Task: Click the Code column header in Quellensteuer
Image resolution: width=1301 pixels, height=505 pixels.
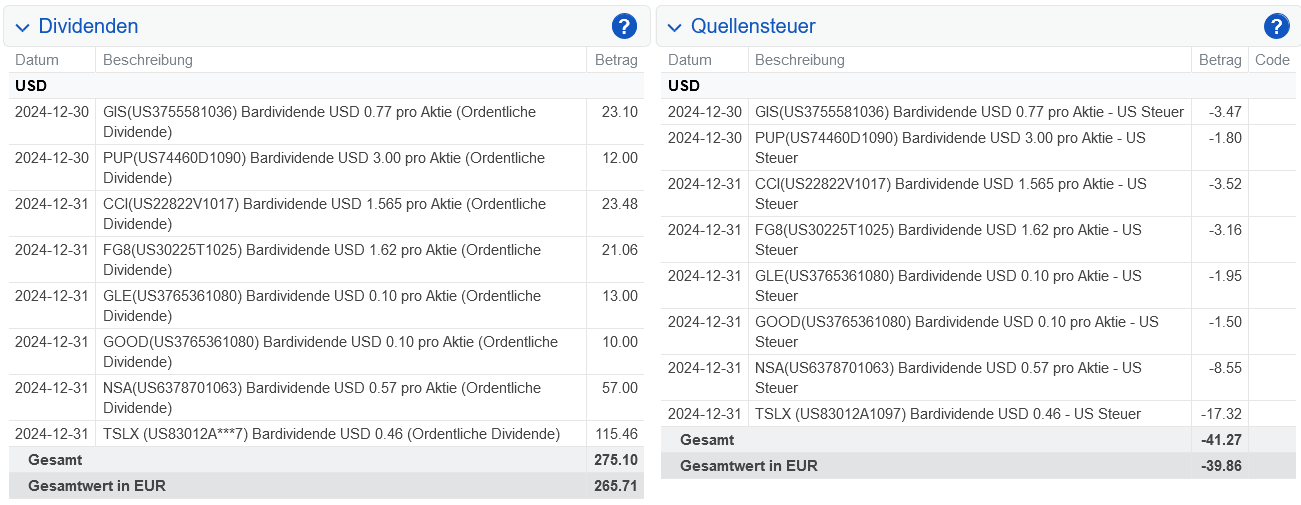Action: pyautogui.click(x=1272, y=60)
